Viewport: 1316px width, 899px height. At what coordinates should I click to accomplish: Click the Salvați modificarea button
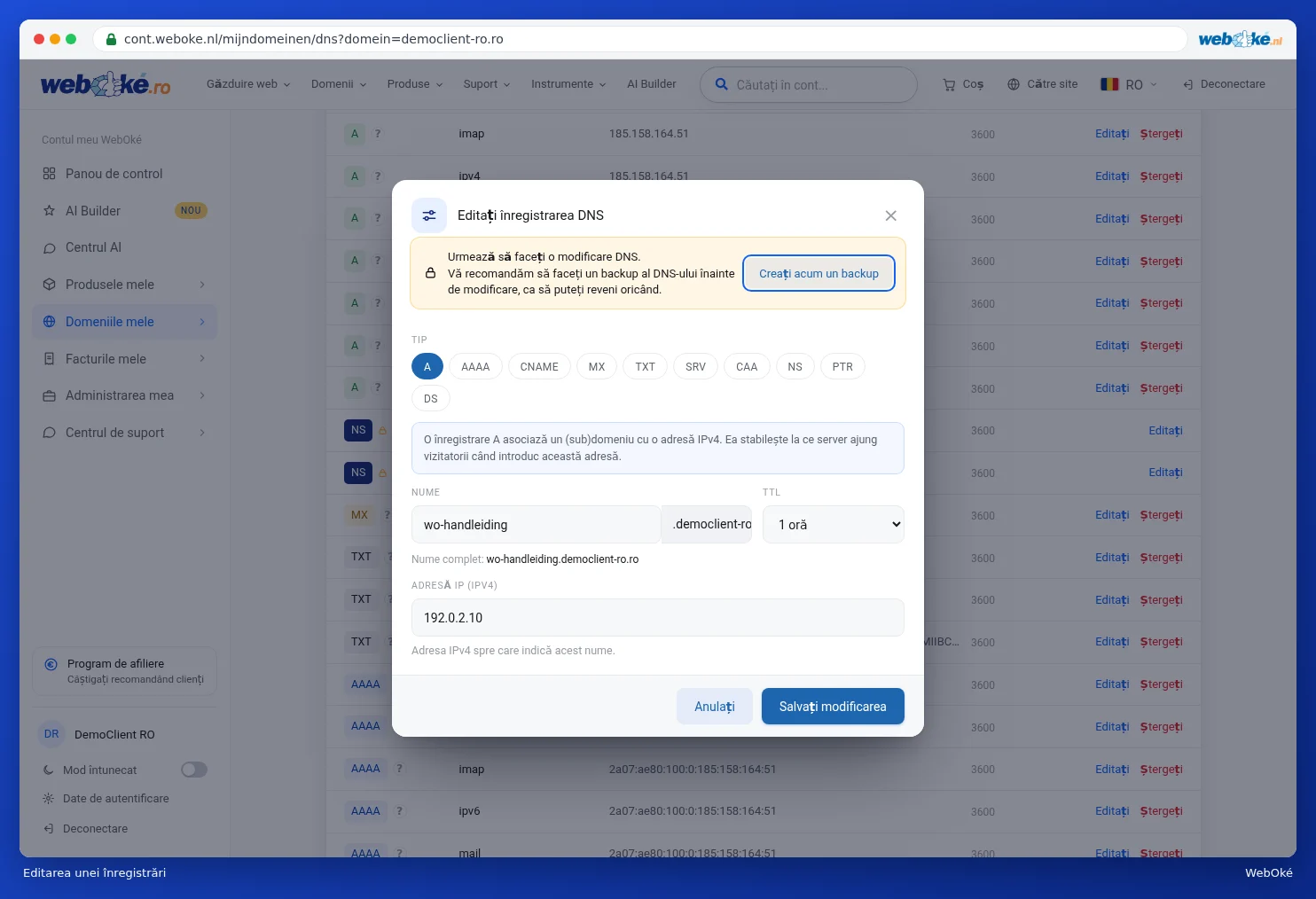[833, 707]
